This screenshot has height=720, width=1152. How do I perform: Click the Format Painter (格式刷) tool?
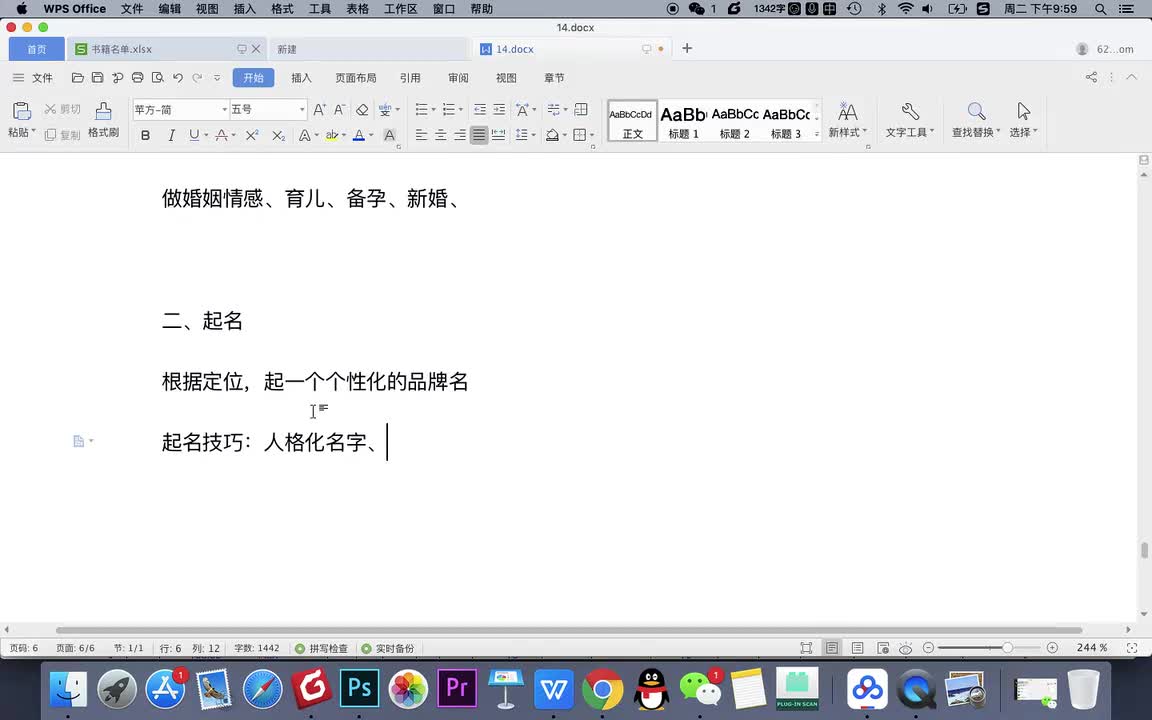[x=104, y=120]
